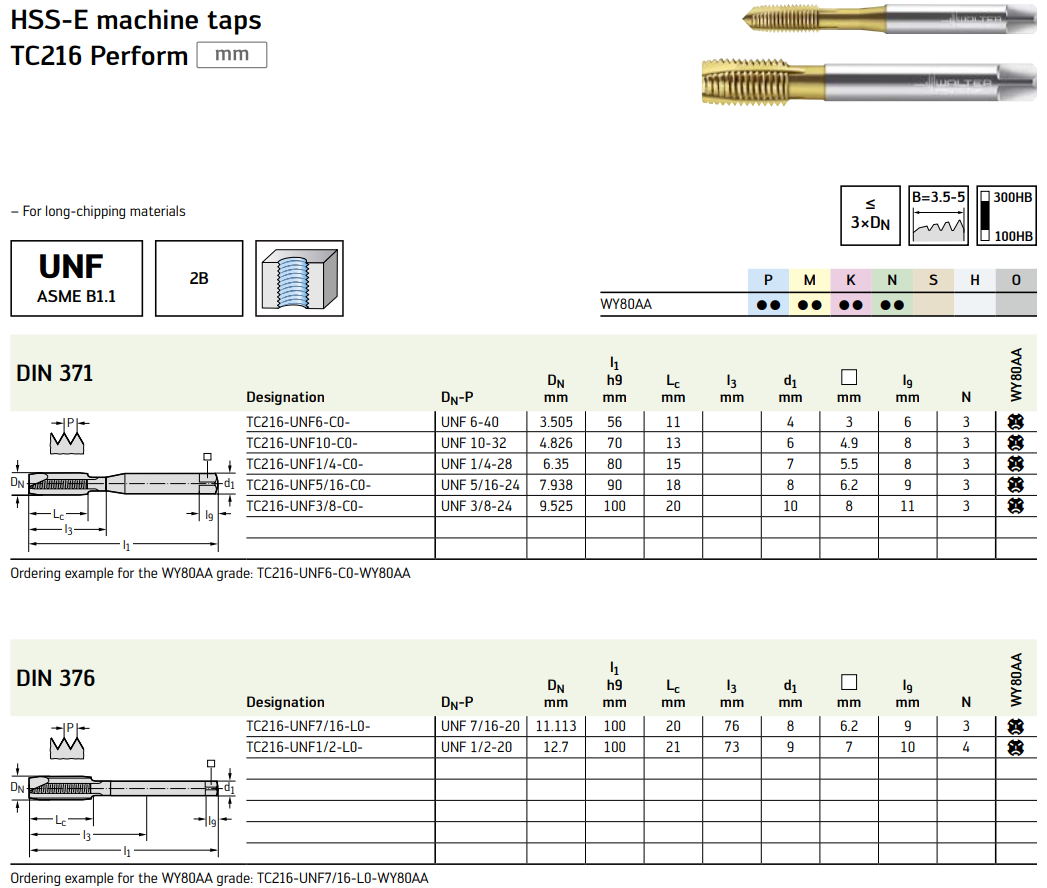Viewport: 1047px width, 888px height.
Task: Click the rotated WY80AA header in DIN 371 table
Action: [x=1016, y=375]
